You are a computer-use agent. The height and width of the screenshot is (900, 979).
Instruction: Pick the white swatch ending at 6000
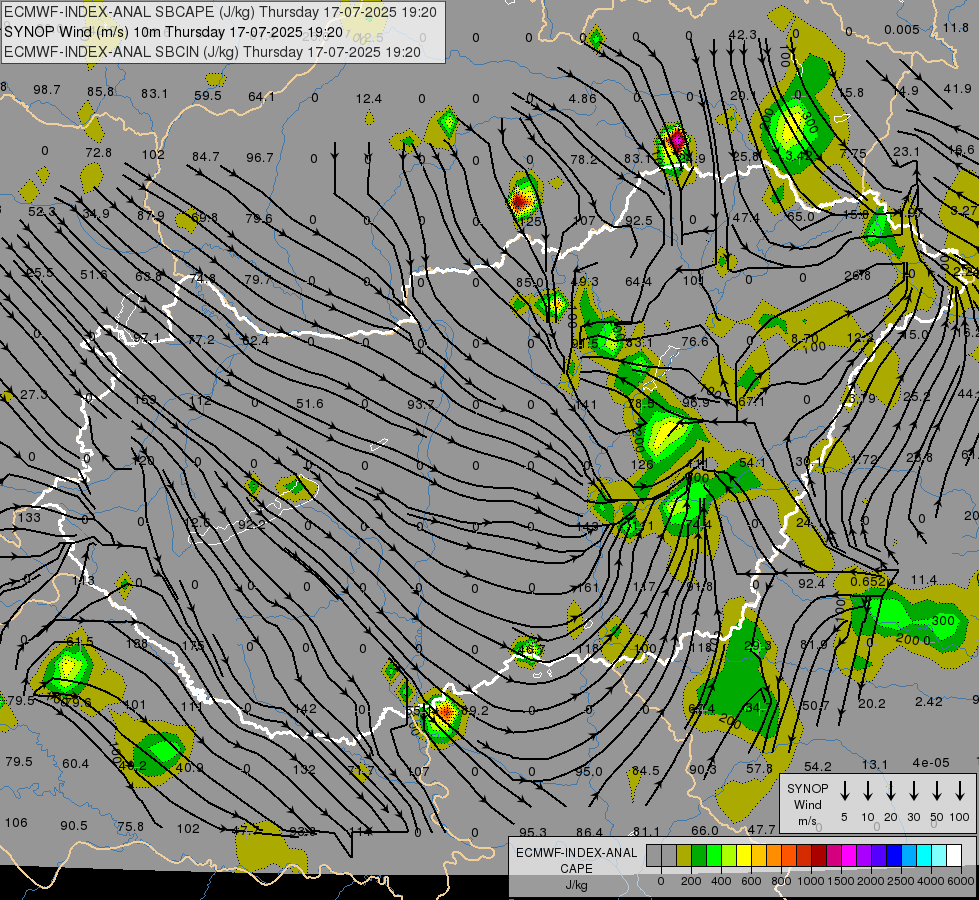click(x=953, y=855)
